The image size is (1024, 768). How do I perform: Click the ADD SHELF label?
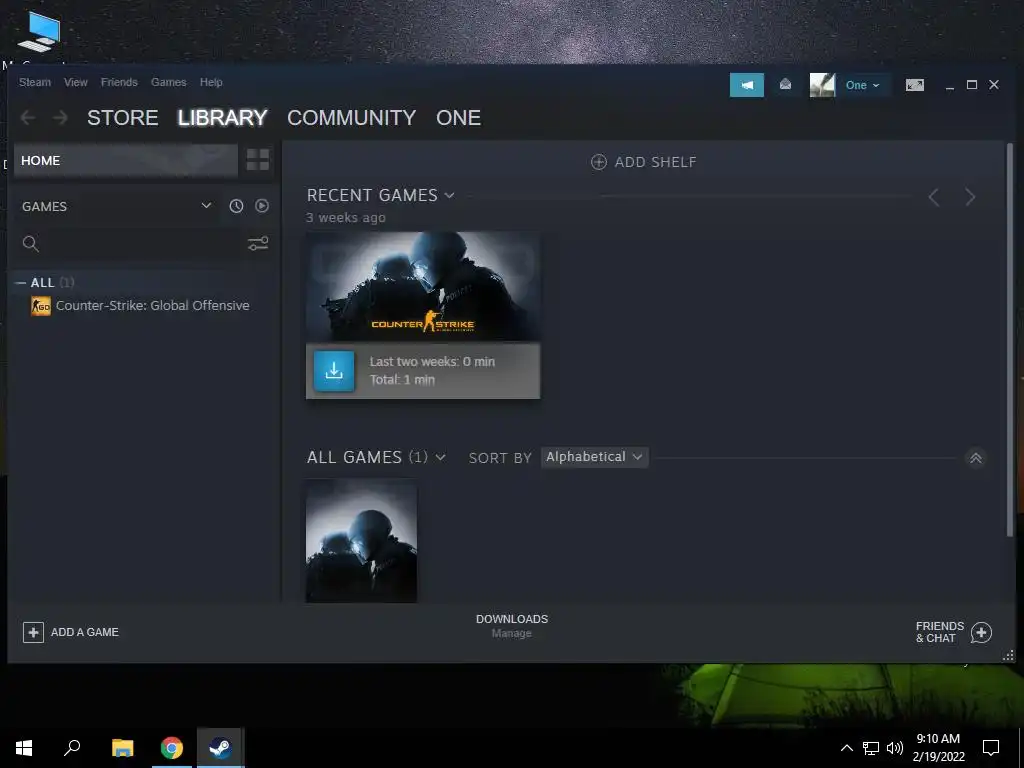[656, 162]
